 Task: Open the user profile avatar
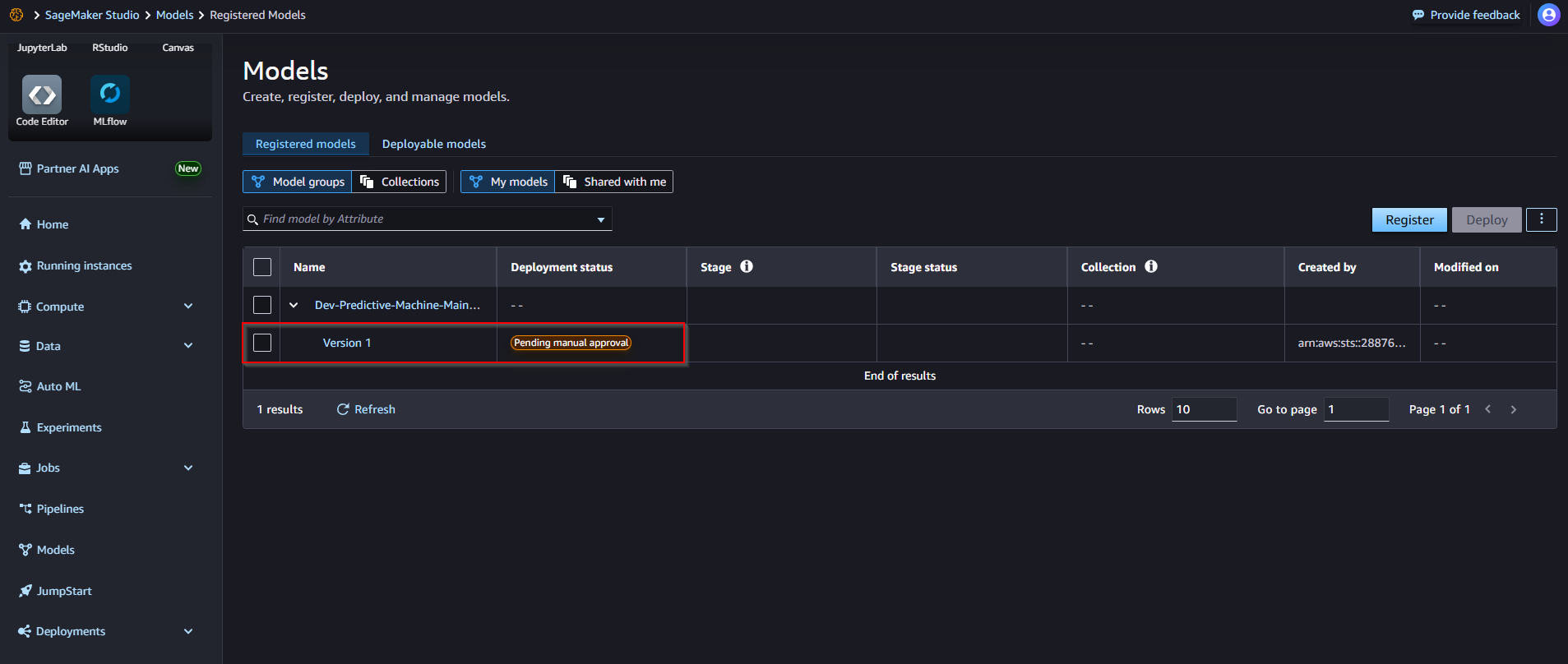pyautogui.click(x=1549, y=15)
